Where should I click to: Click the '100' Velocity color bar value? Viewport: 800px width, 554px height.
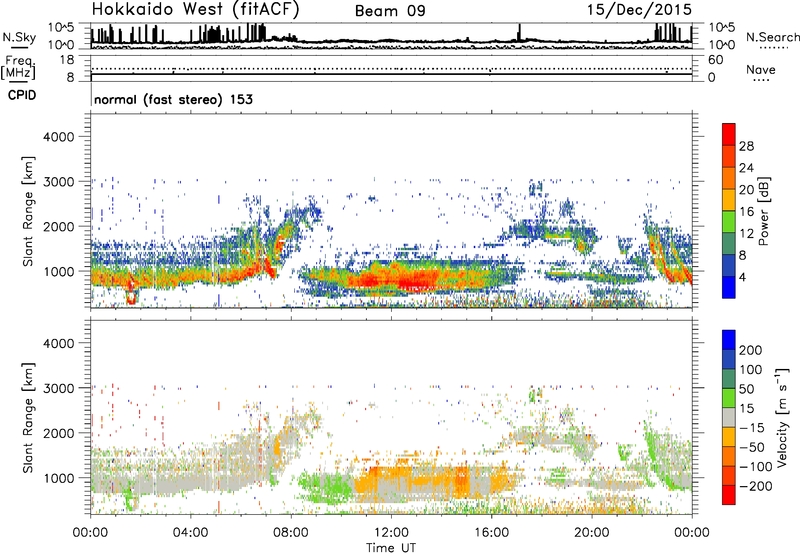click(x=751, y=370)
